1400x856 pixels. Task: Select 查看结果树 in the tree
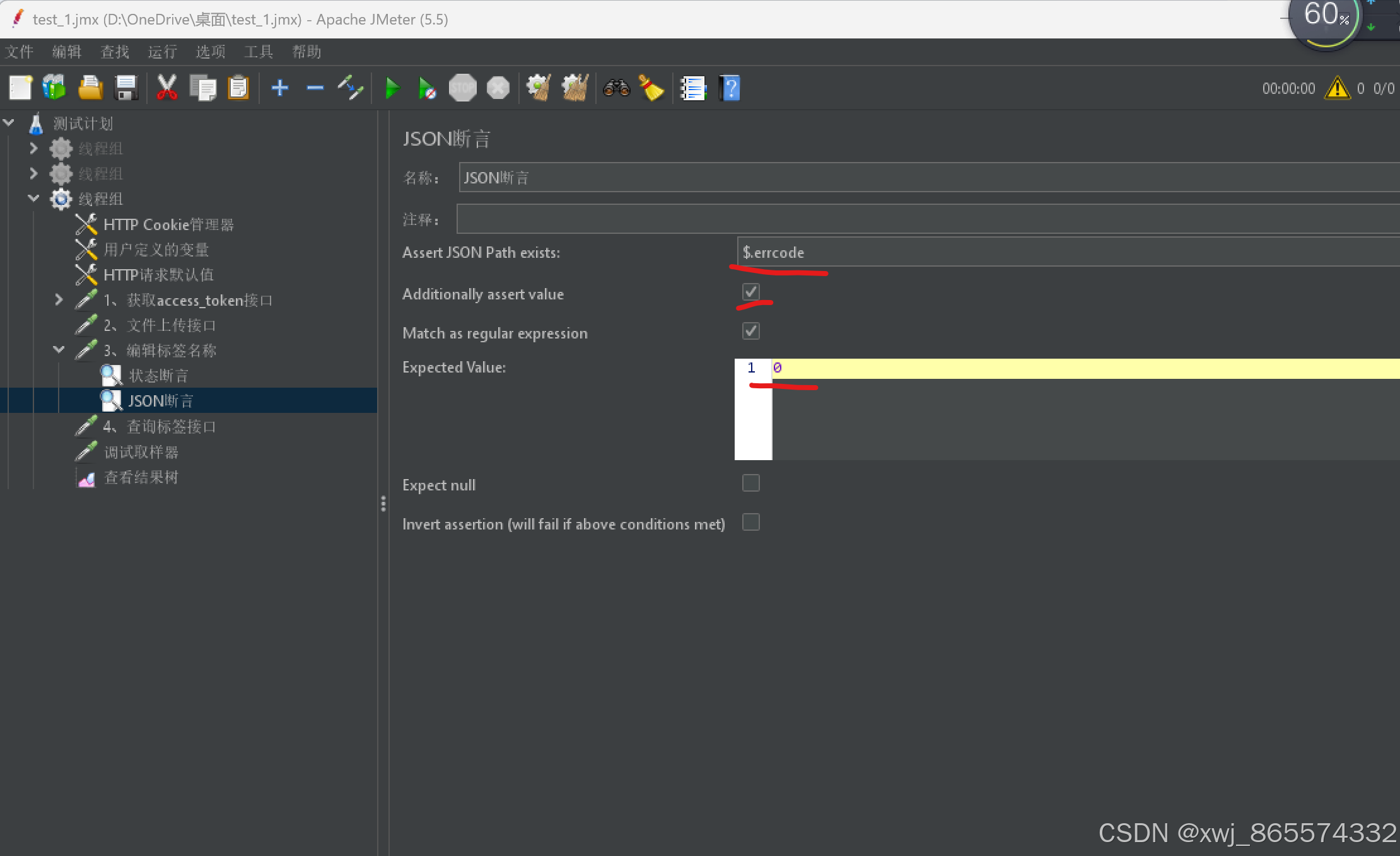point(141,478)
